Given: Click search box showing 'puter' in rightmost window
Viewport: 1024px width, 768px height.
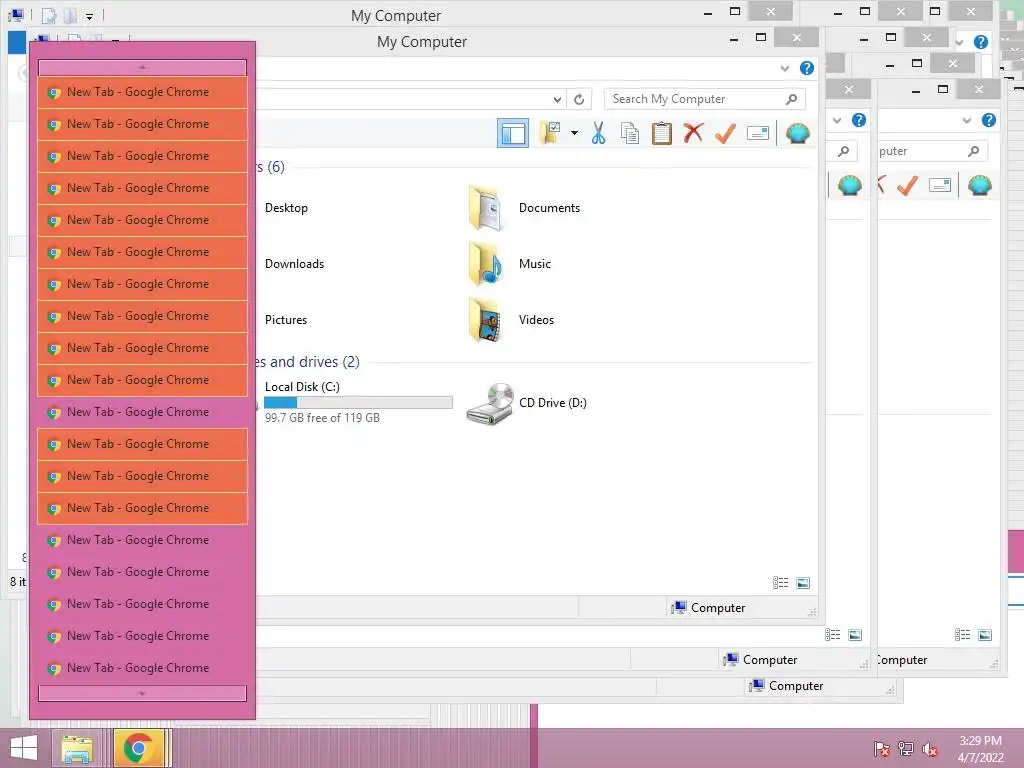Looking at the screenshot, I should pos(933,151).
